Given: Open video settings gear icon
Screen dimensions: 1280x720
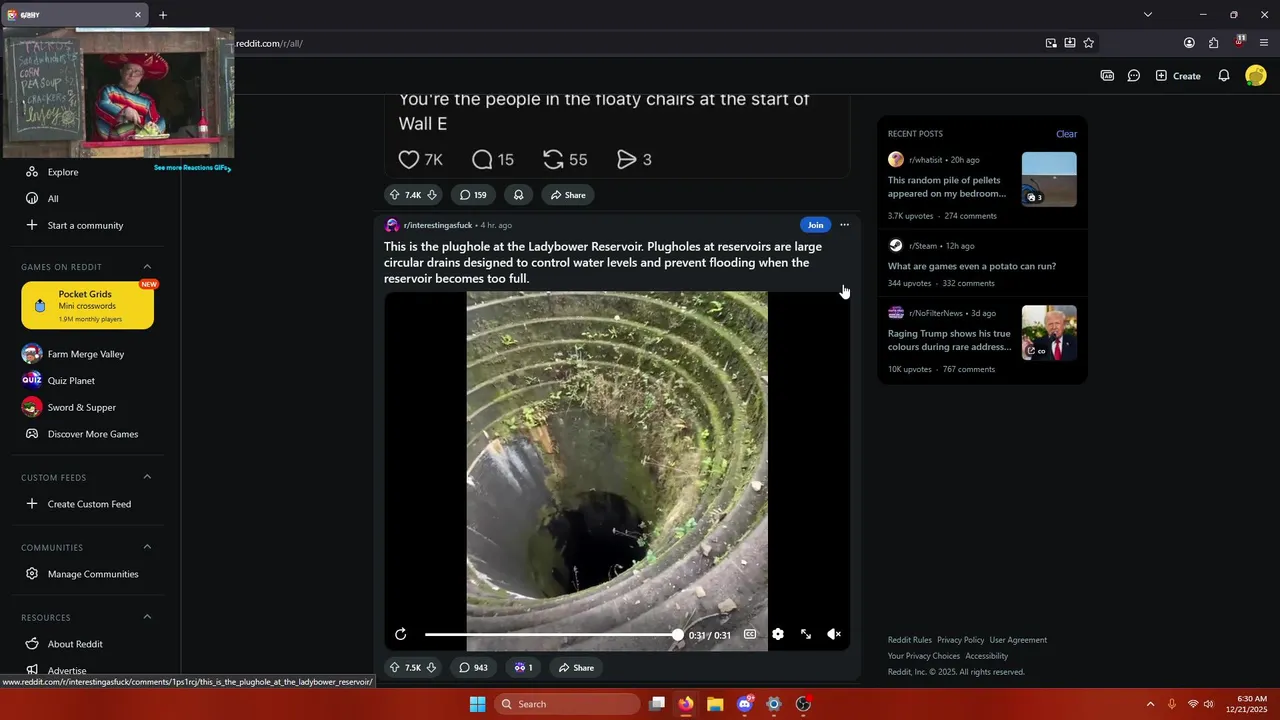Looking at the screenshot, I should 777,634.
